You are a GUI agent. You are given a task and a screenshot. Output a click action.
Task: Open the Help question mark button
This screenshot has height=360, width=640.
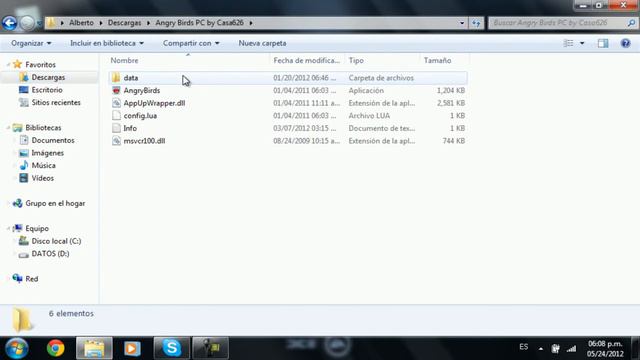[625, 43]
